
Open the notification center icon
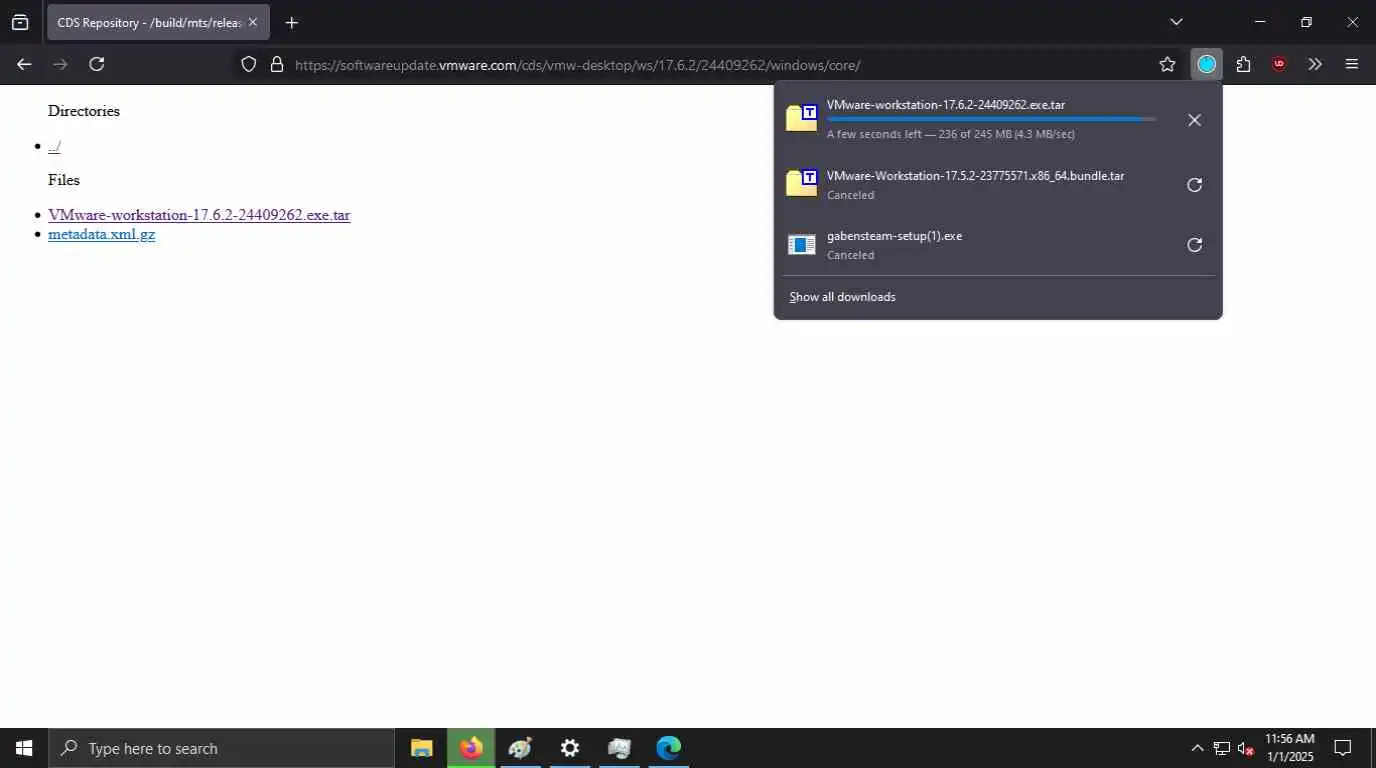click(x=1343, y=748)
